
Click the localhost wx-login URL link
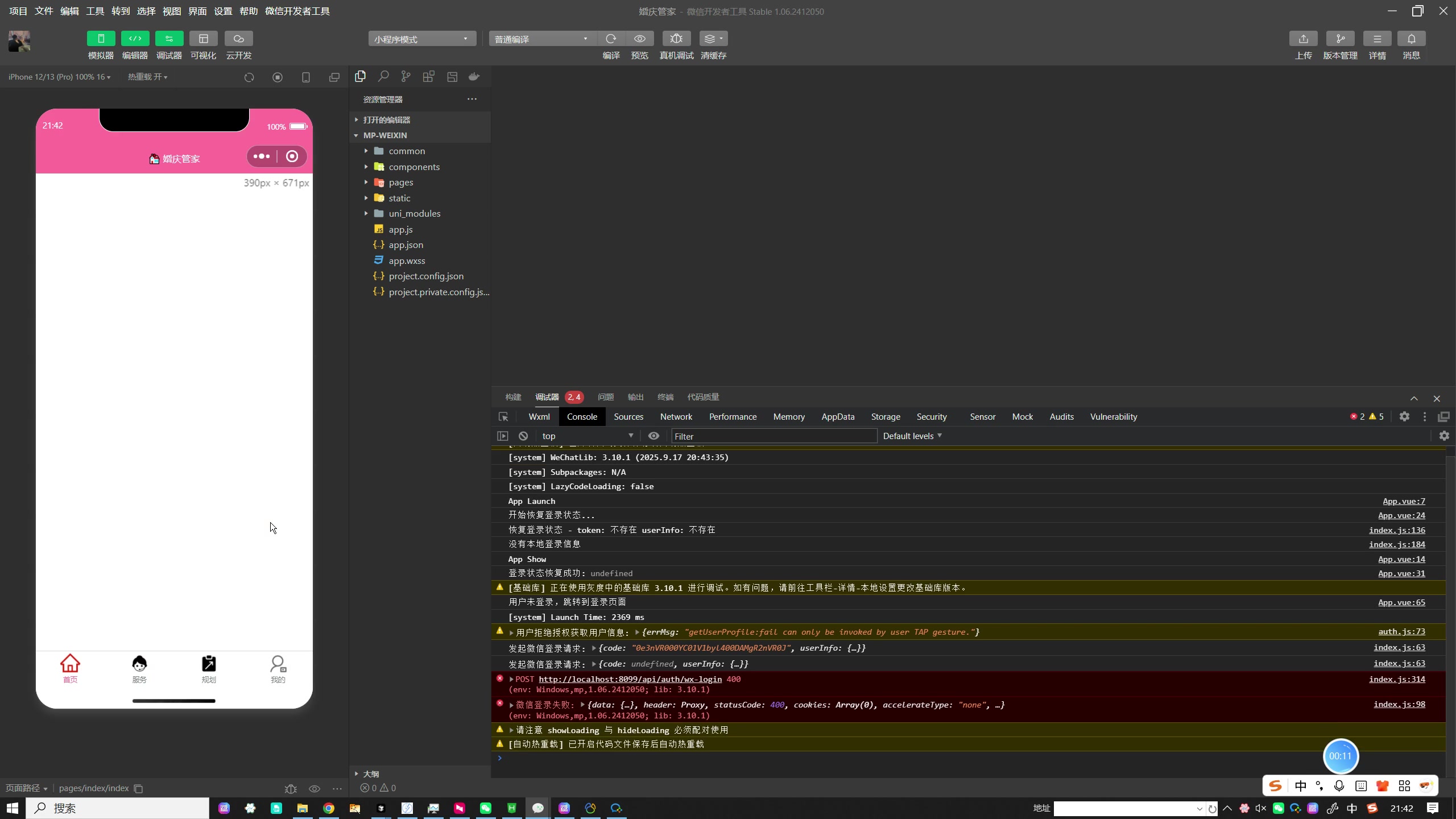point(630,680)
